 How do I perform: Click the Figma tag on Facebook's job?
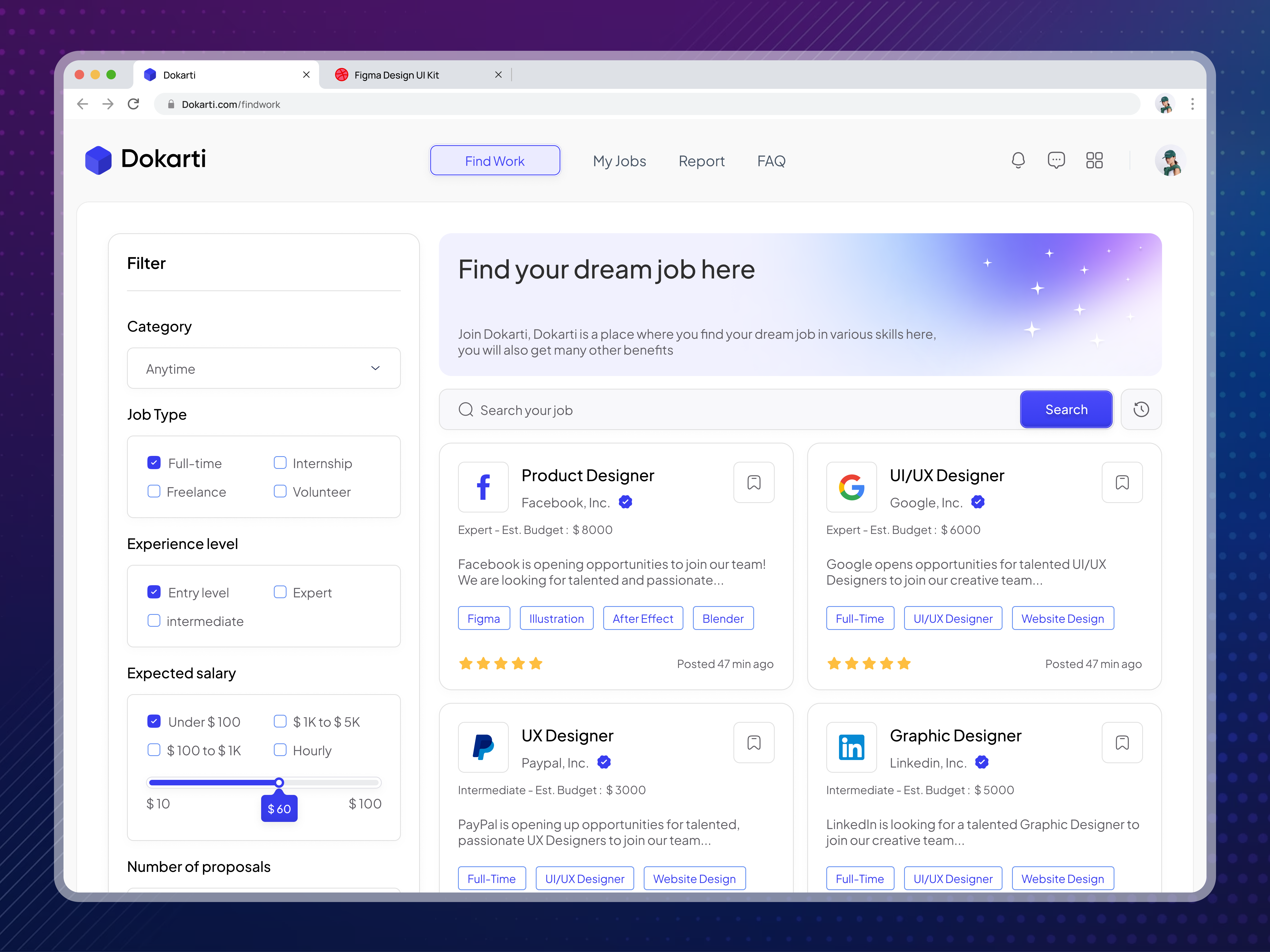[483, 618]
